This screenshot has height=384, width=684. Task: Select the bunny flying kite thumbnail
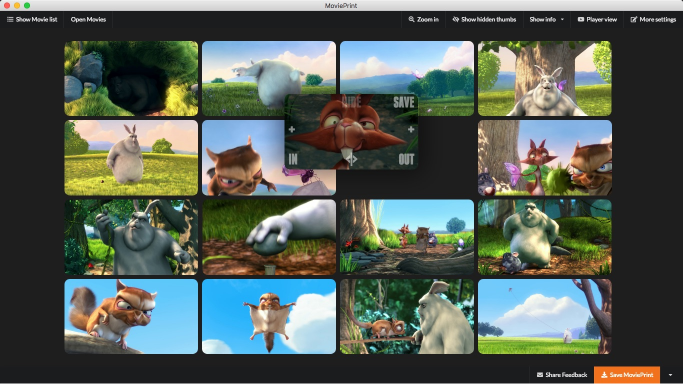coord(545,317)
